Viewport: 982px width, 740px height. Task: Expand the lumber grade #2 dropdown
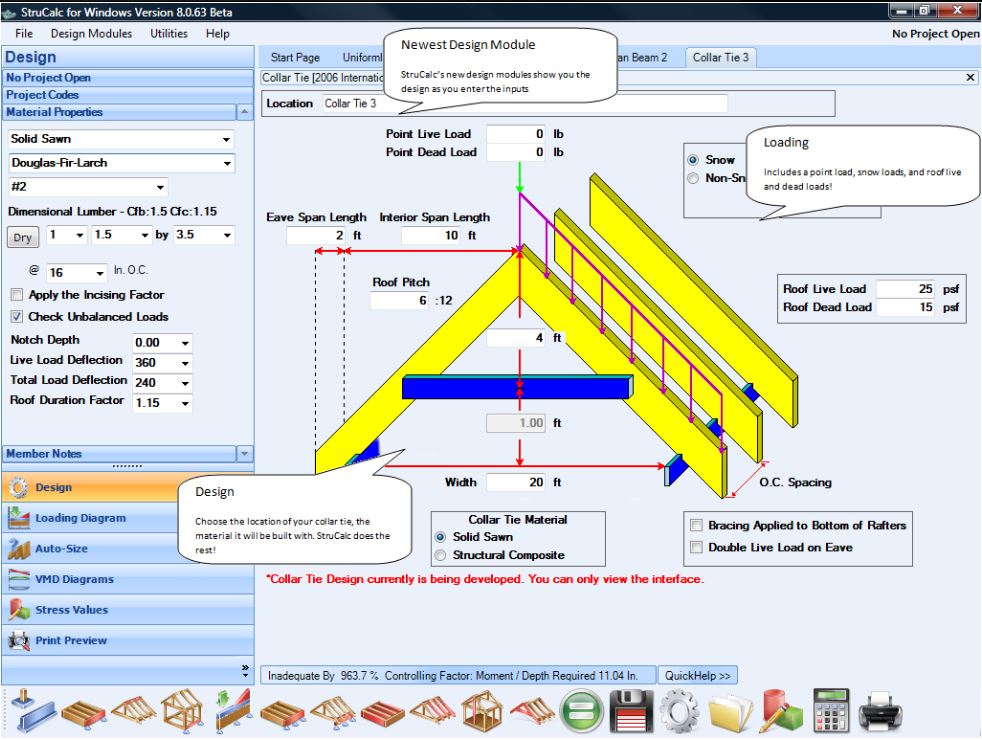pos(160,187)
